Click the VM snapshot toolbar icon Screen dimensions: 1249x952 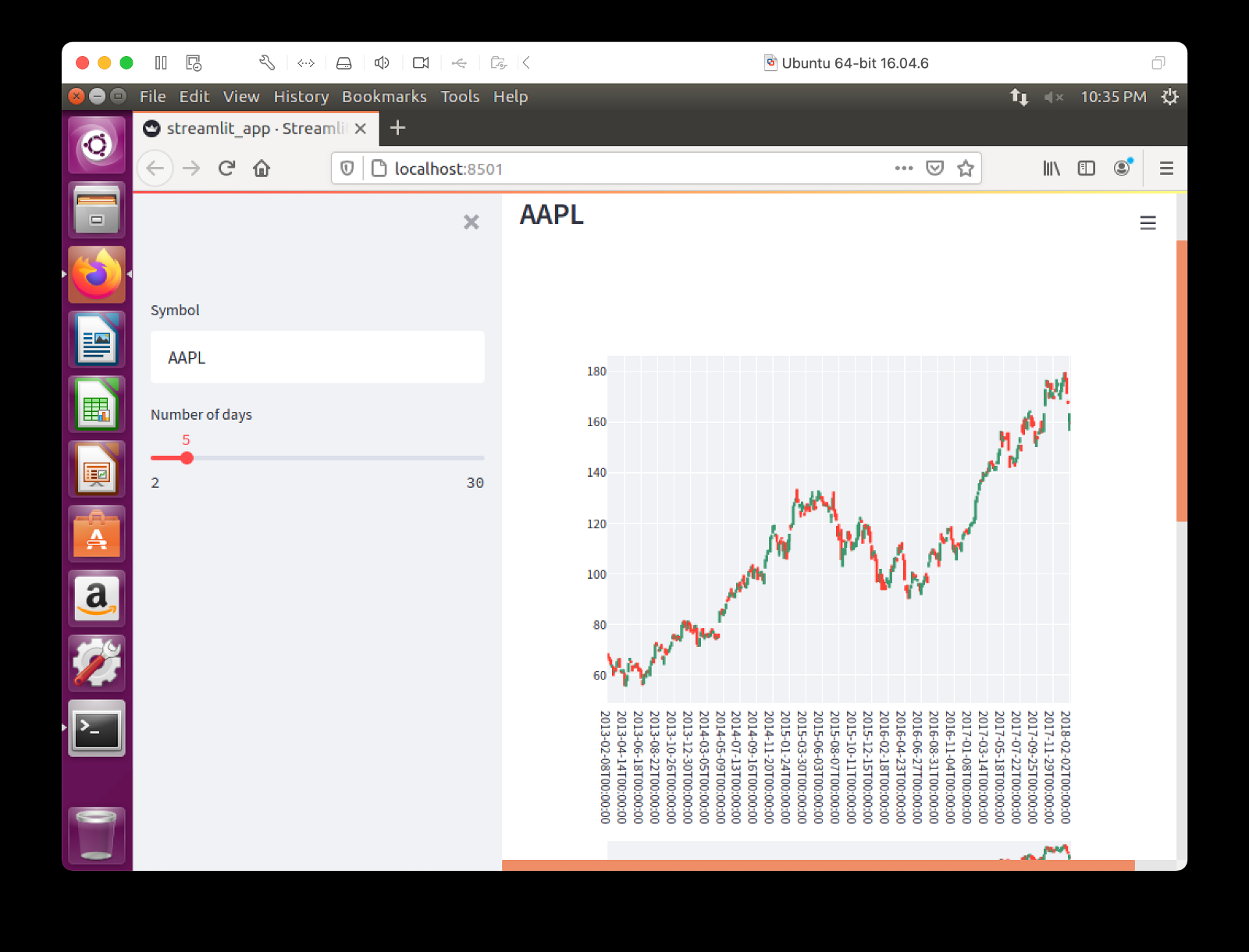tap(194, 62)
